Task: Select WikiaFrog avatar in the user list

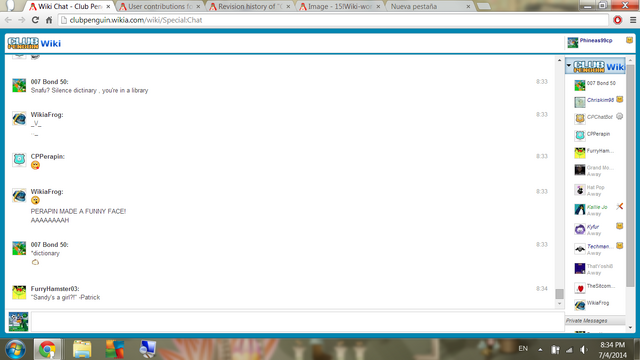Action: 580,305
